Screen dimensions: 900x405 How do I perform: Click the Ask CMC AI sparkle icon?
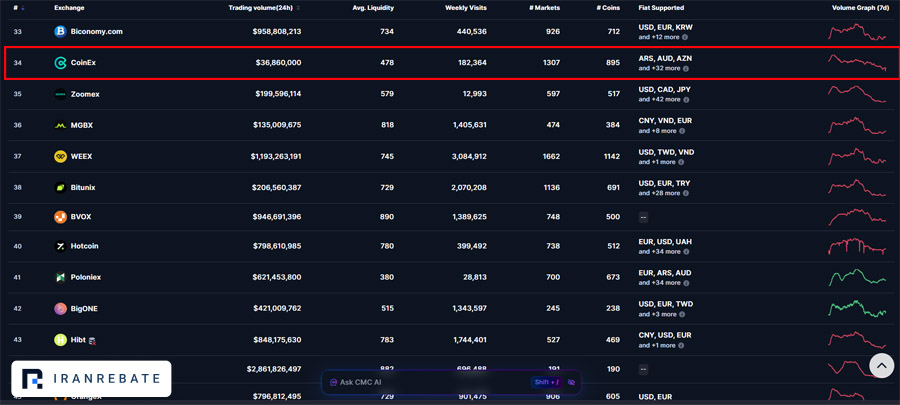333,382
